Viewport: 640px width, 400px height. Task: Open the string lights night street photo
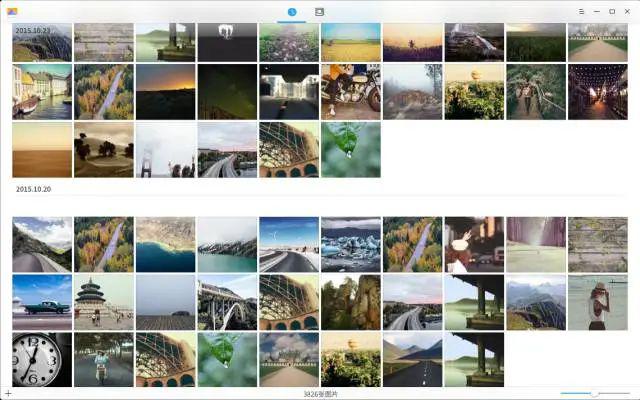(598, 92)
